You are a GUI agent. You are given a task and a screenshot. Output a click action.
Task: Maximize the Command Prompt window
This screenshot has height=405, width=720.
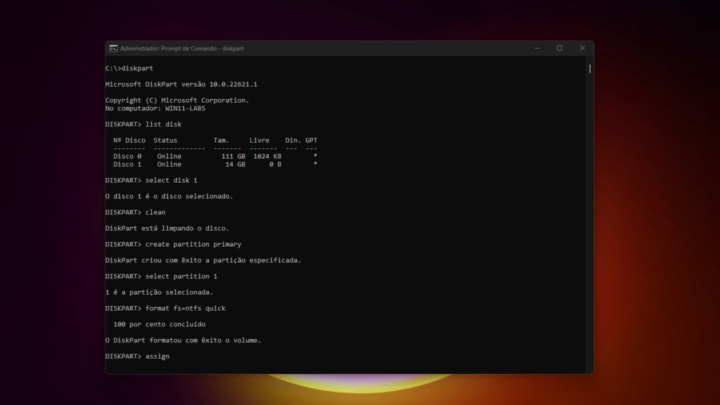(559, 48)
